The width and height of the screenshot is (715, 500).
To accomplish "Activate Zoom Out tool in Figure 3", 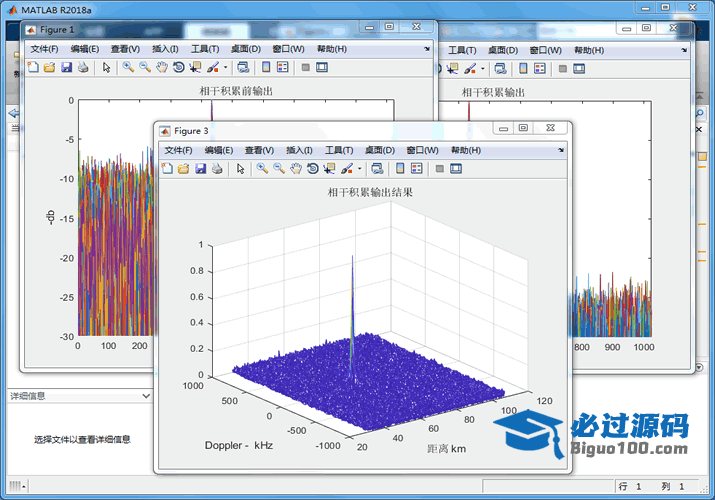I will tap(279, 169).
